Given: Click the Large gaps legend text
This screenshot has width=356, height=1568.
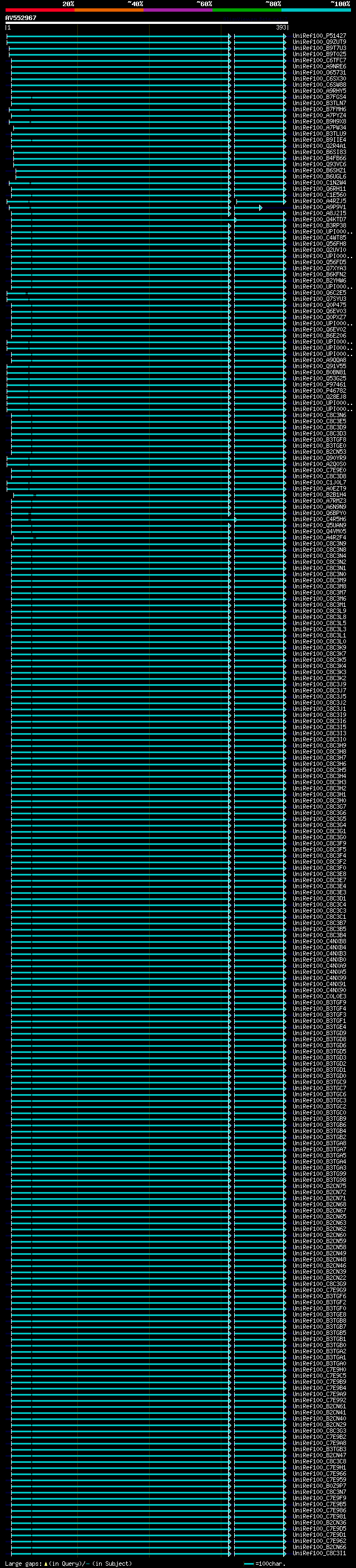Looking at the screenshot, I should point(68,1563).
